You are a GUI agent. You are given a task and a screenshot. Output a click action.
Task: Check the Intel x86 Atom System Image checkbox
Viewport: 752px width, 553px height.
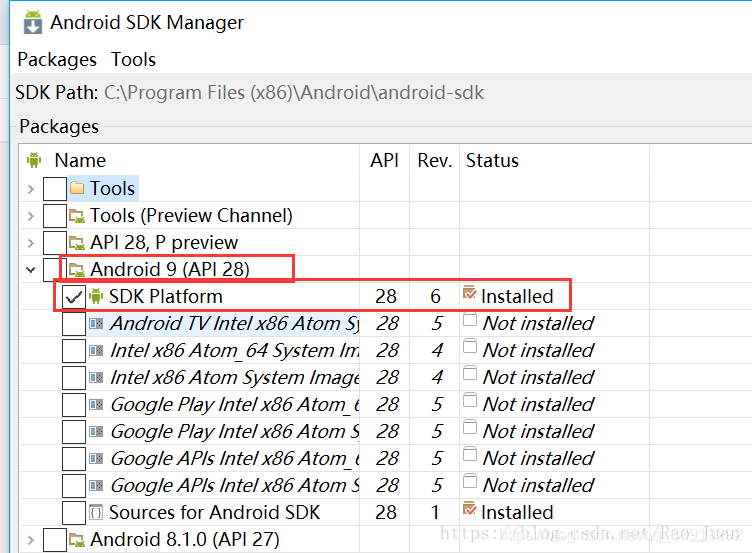[x=74, y=378]
